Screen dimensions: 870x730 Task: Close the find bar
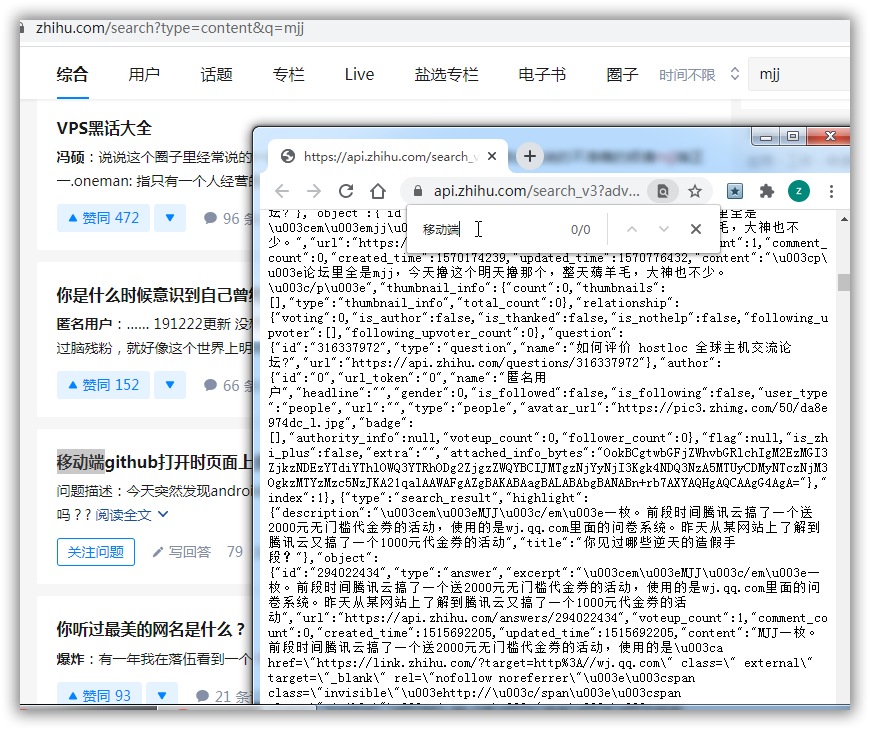point(696,229)
